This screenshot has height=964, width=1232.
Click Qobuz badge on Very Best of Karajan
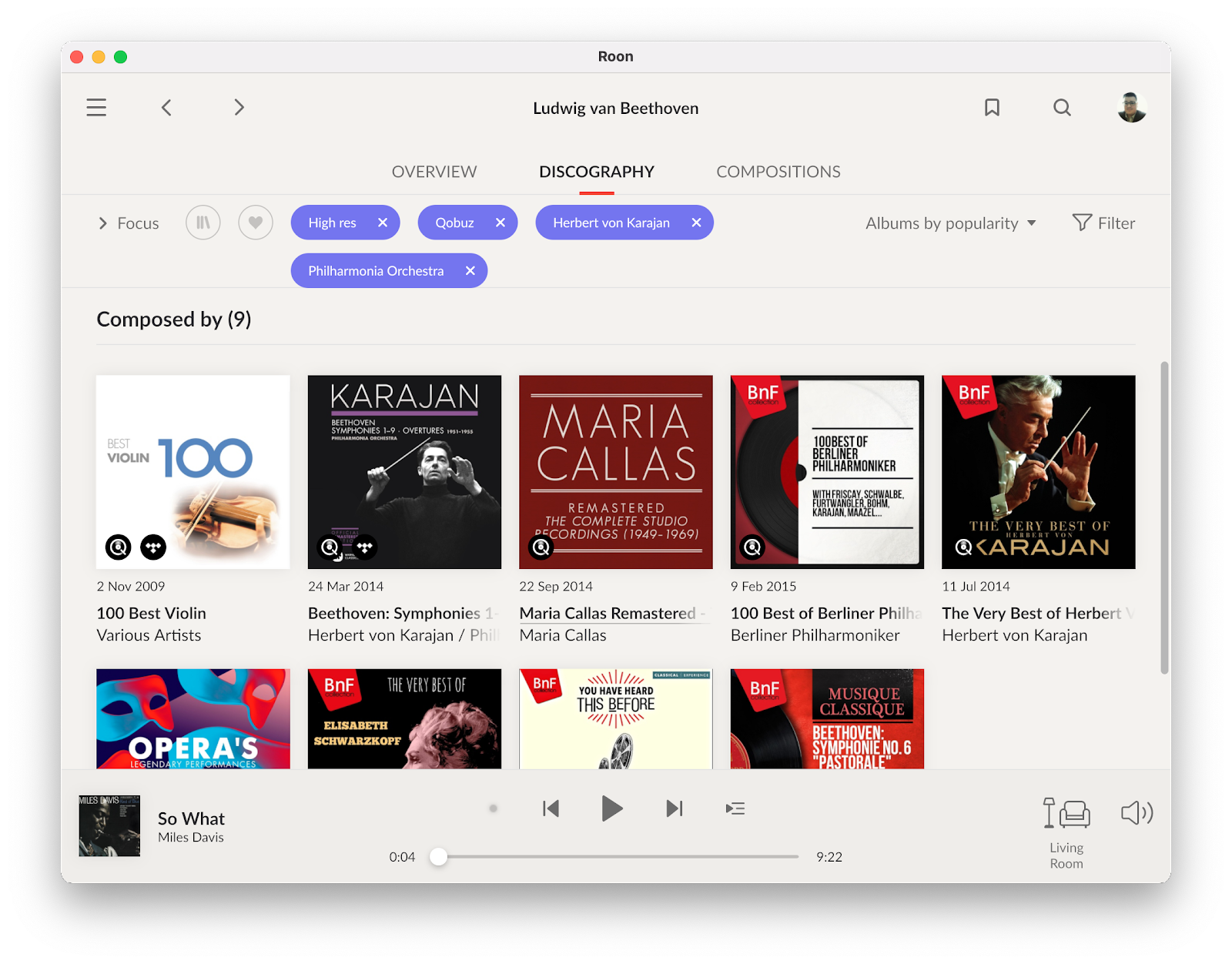pos(963,547)
